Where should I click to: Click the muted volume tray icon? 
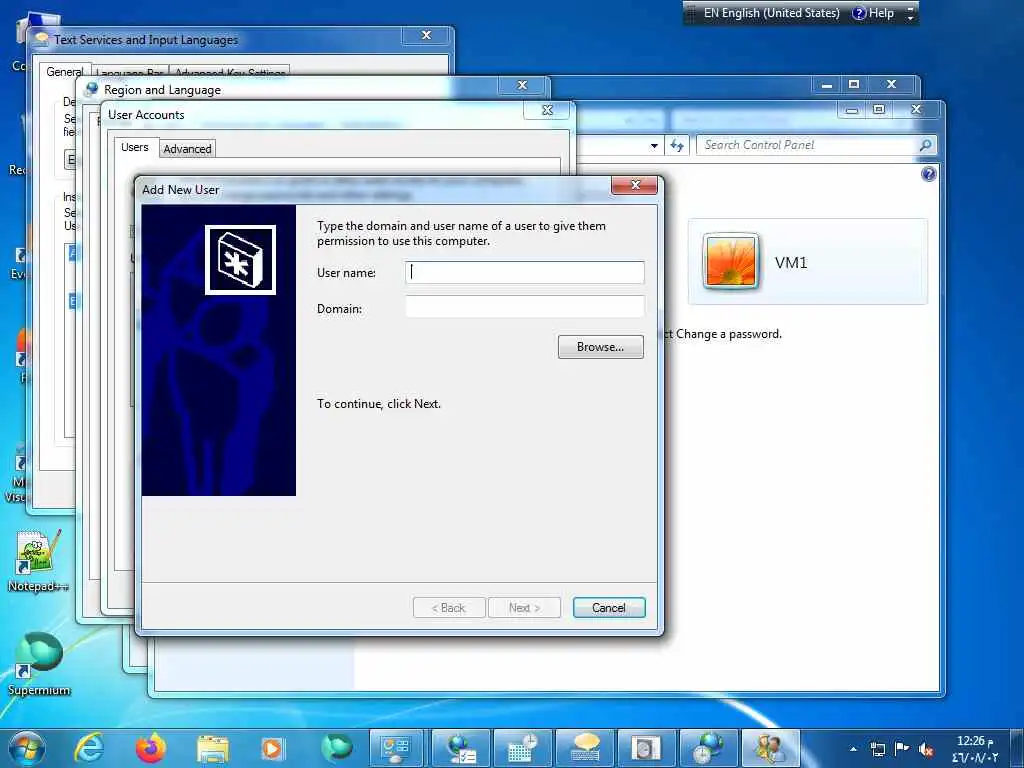(x=925, y=749)
